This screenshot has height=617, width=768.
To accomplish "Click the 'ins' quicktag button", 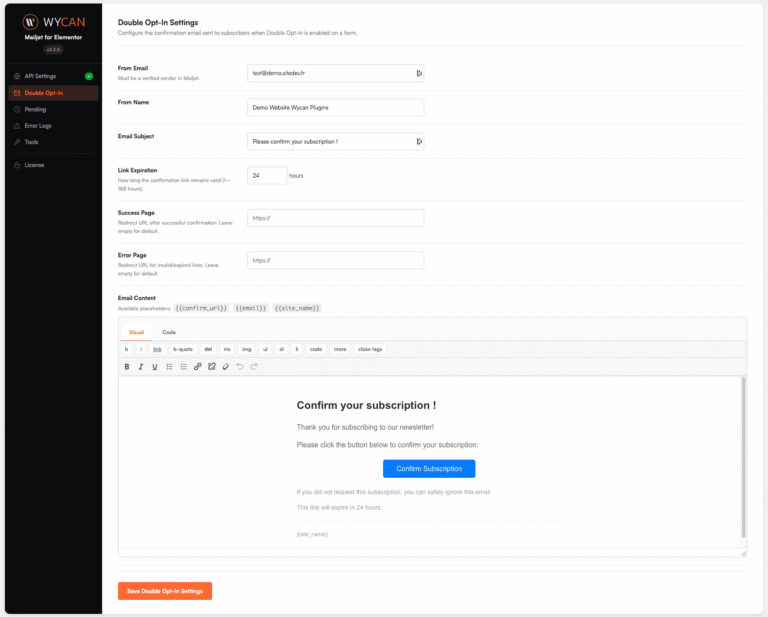I will (x=227, y=349).
